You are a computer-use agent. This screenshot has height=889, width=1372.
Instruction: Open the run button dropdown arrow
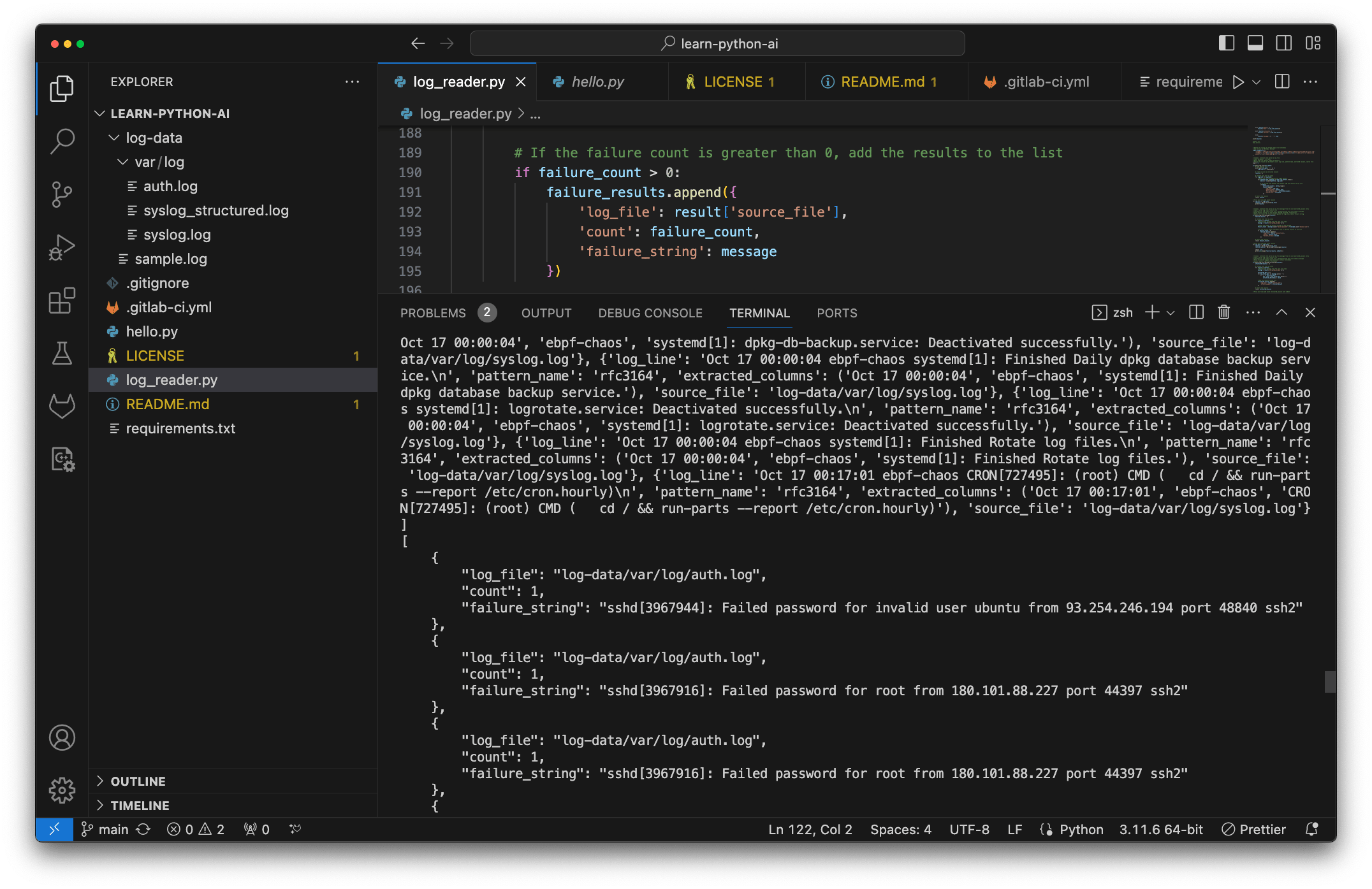pyautogui.click(x=1257, y=82)
